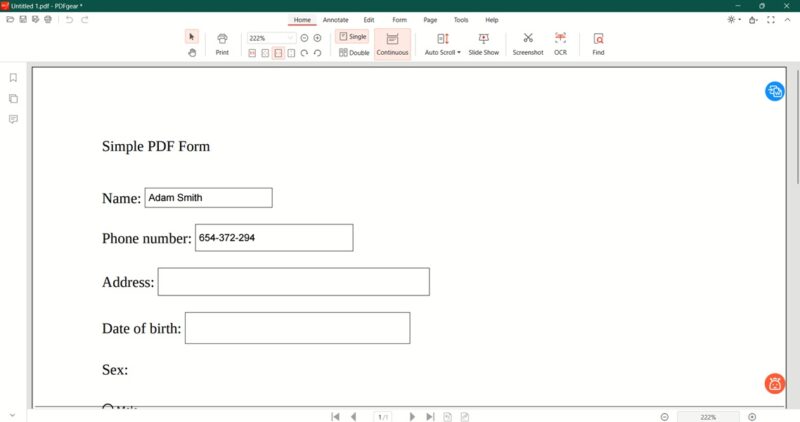Open the Bookmarks sidebar panel

[x=13, y=78]
